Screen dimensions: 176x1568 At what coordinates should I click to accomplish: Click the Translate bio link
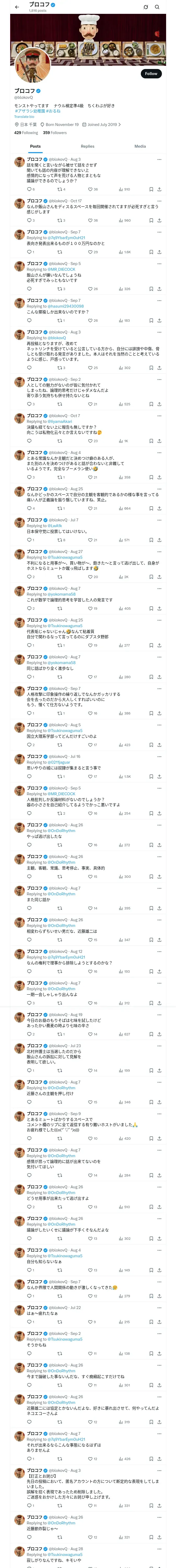[x=24, y=117]
